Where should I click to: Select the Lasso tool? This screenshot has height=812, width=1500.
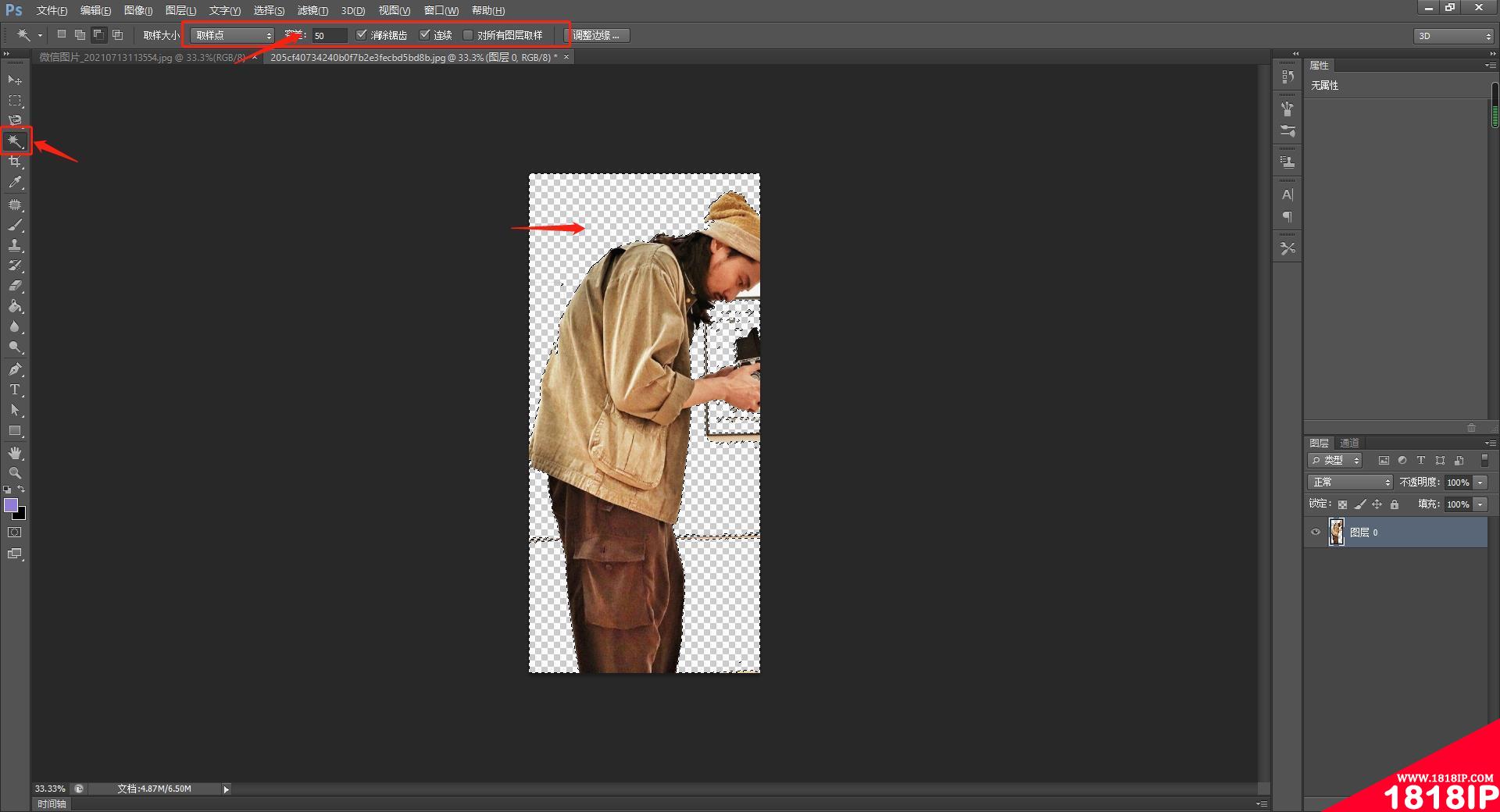pos(15,120)
